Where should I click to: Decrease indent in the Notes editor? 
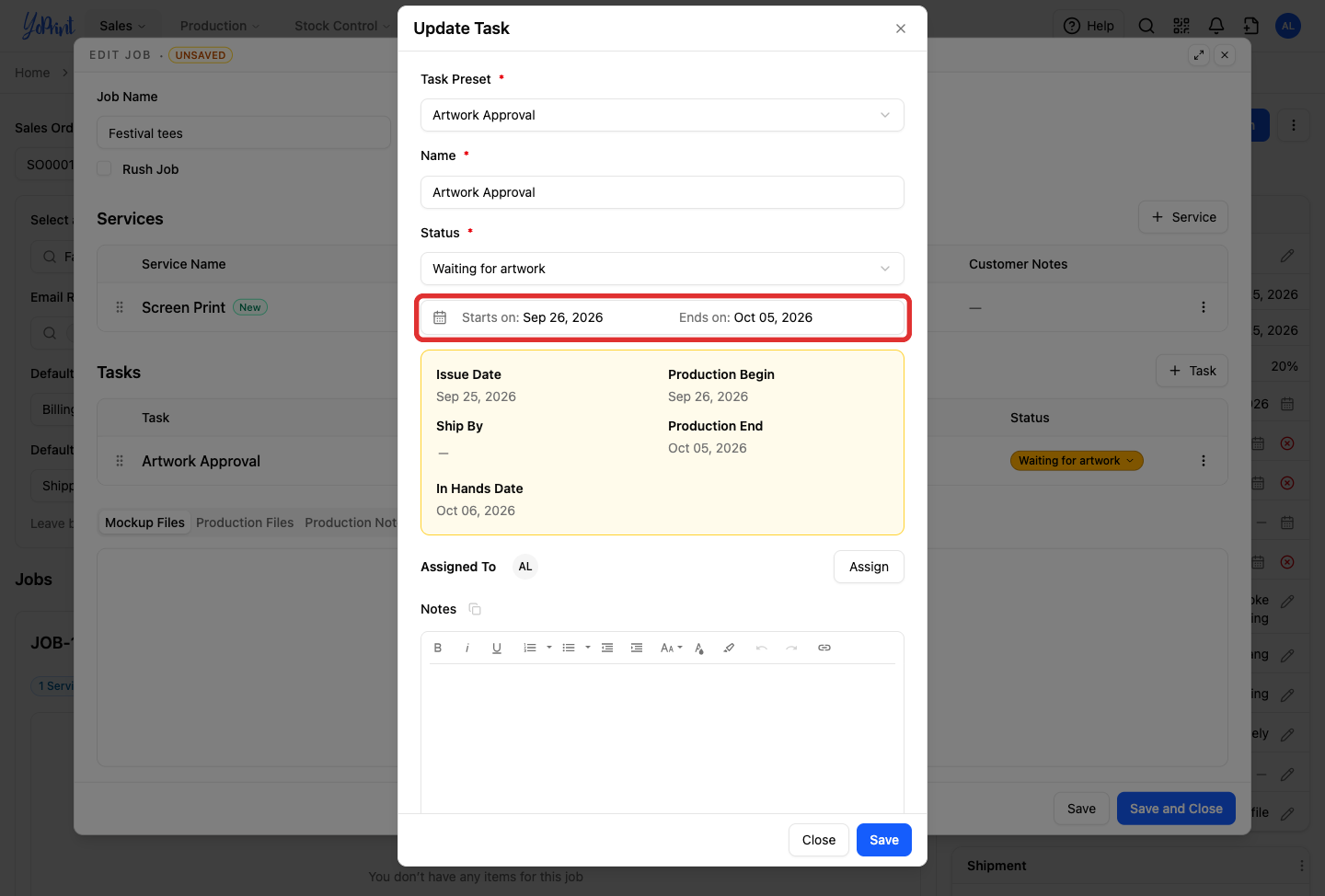607,648
